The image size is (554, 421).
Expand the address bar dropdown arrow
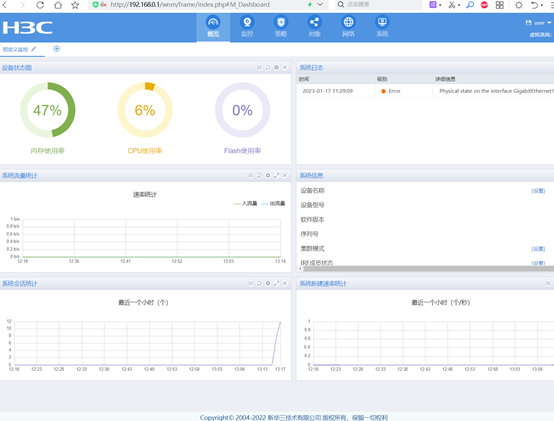tap(320, 5)
